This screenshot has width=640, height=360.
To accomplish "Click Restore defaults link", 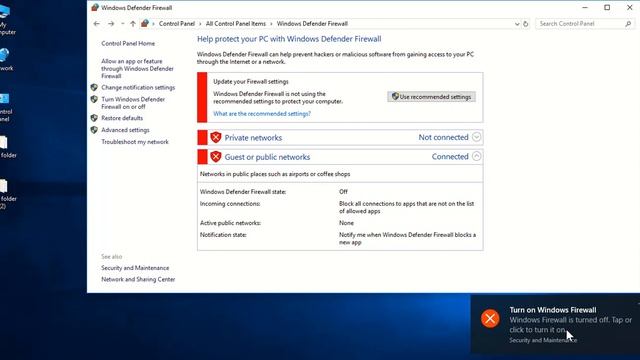I will (x=122, y=118).
